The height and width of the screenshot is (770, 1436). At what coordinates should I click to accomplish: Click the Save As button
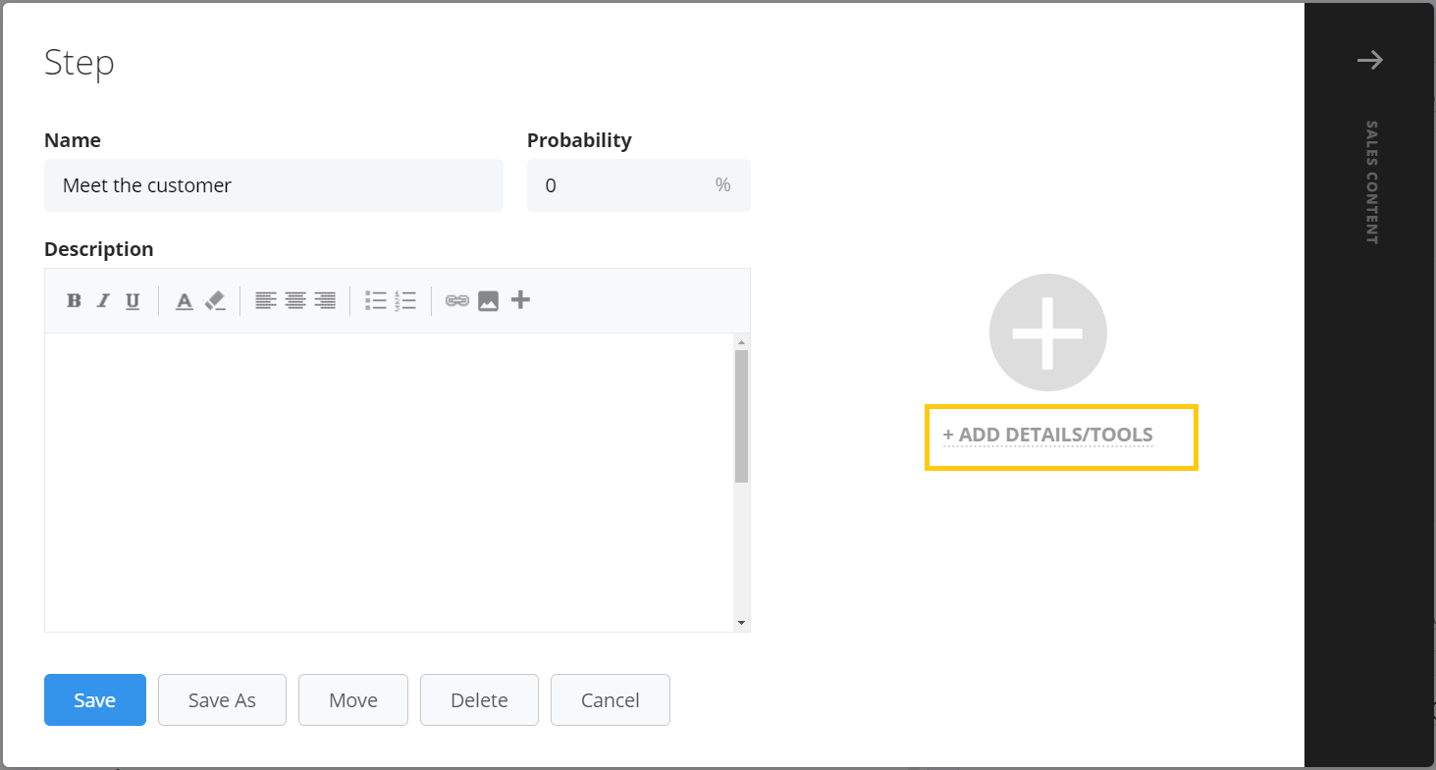click(x=221, y=699)
